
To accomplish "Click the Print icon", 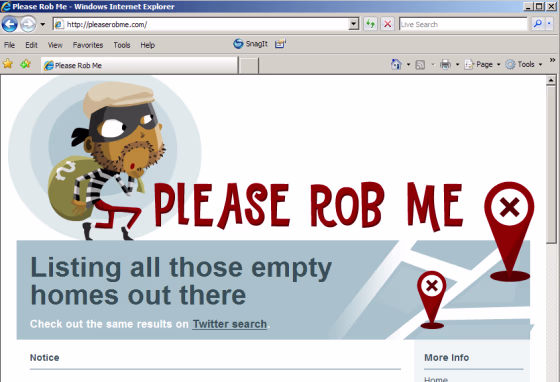I will point(445,64).
